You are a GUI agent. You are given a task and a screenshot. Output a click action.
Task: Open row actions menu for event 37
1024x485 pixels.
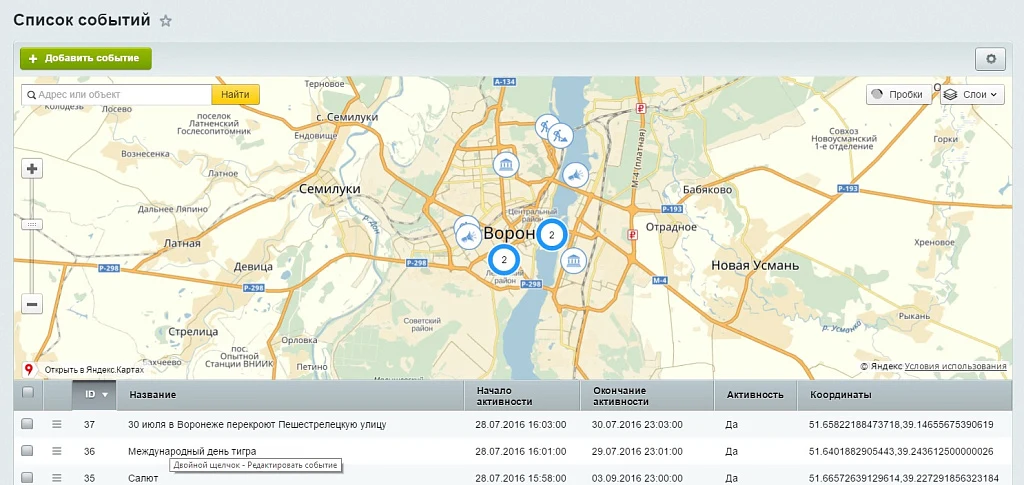[x=57, y=424]
